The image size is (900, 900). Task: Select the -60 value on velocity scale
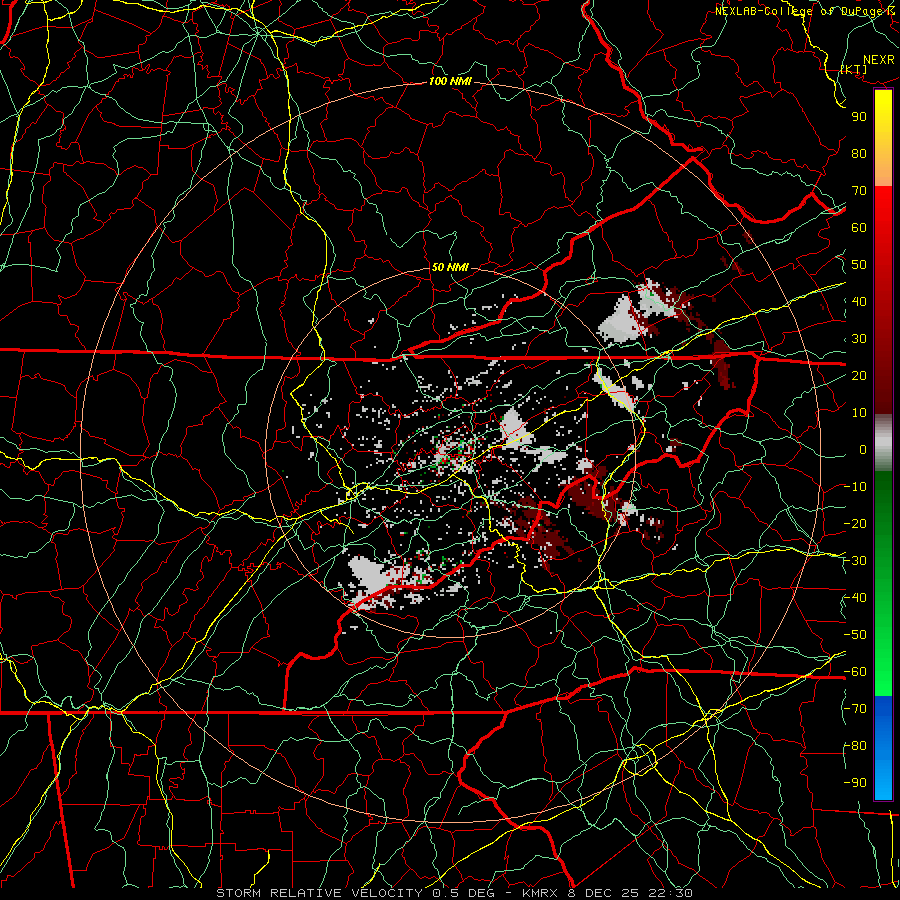point(855,672)
